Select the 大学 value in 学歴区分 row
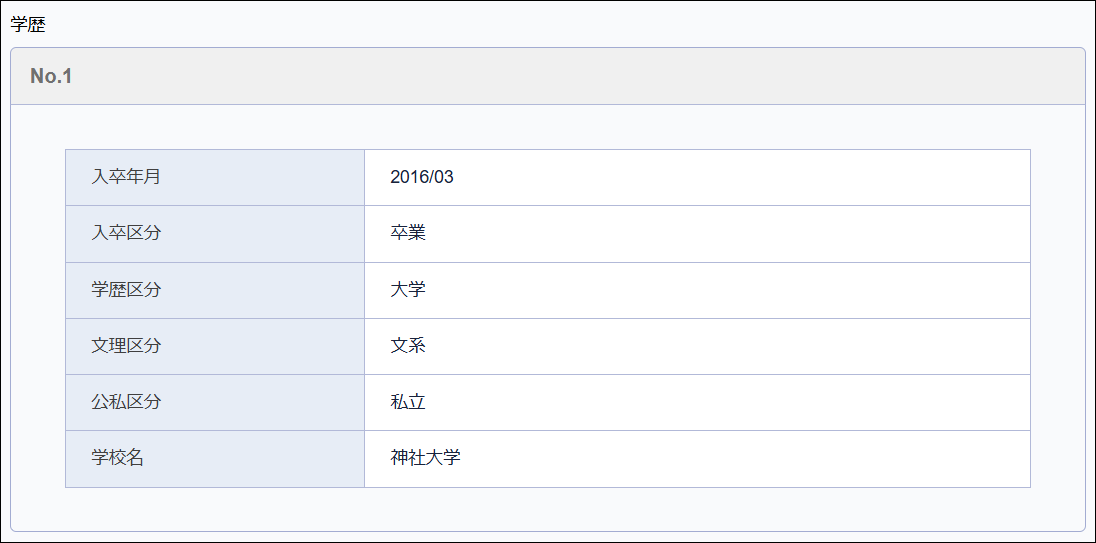This screenshot has height=543, width=1096. (x=408, y=290)
